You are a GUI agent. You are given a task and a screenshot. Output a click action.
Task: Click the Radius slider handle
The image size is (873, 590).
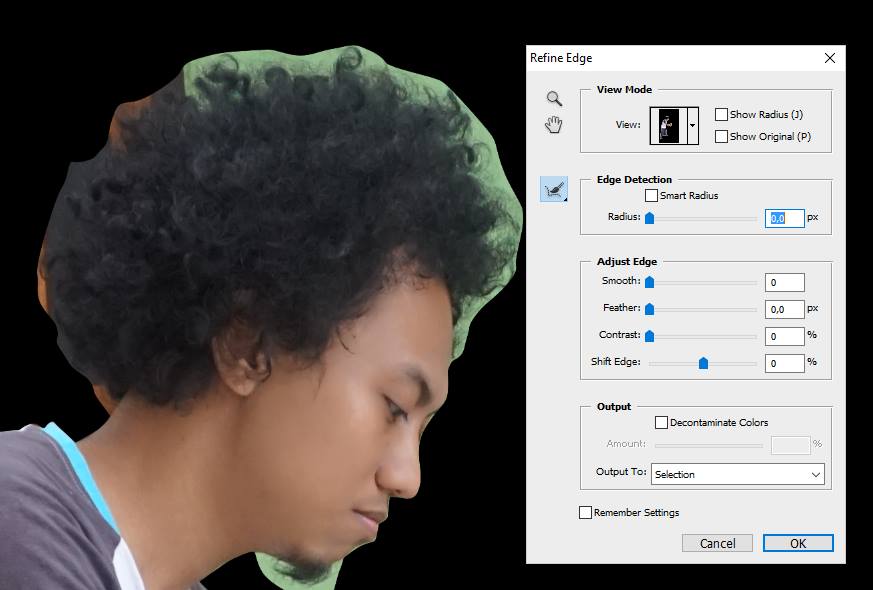[650, 218]
